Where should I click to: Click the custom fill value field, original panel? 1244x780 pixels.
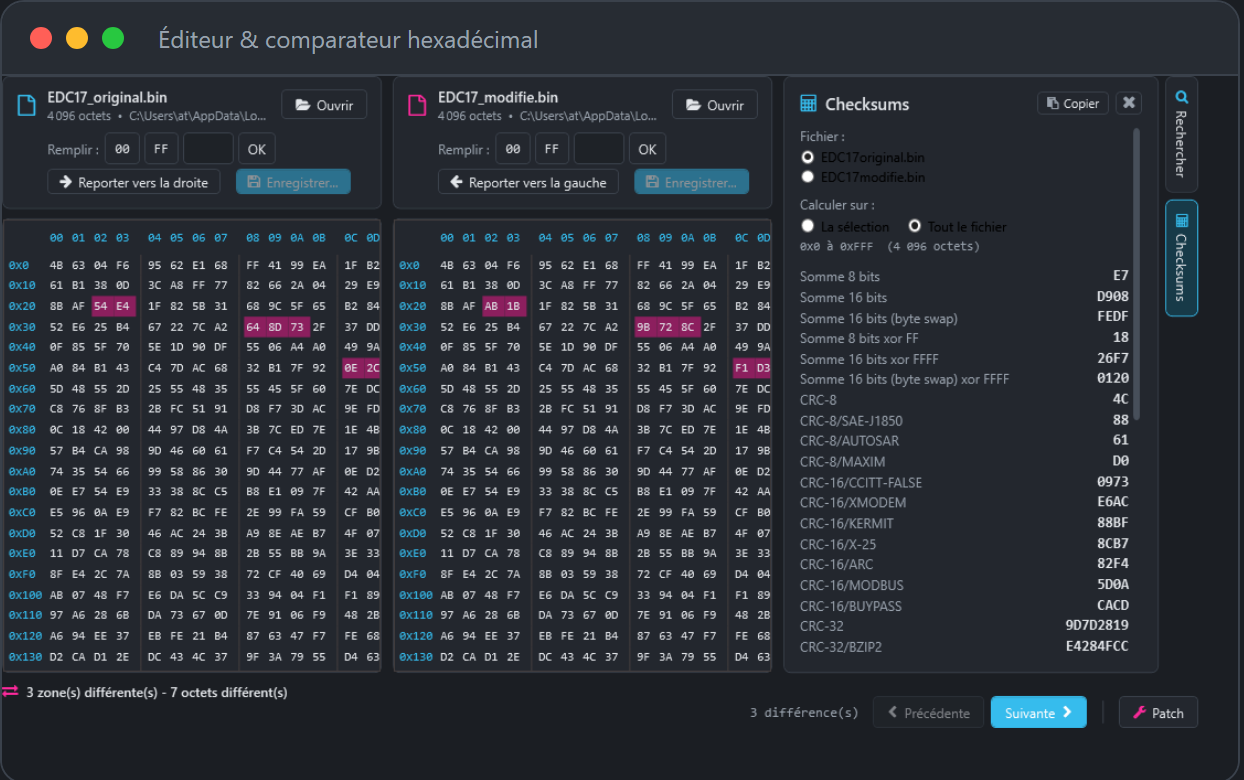(x=208, y=149)
